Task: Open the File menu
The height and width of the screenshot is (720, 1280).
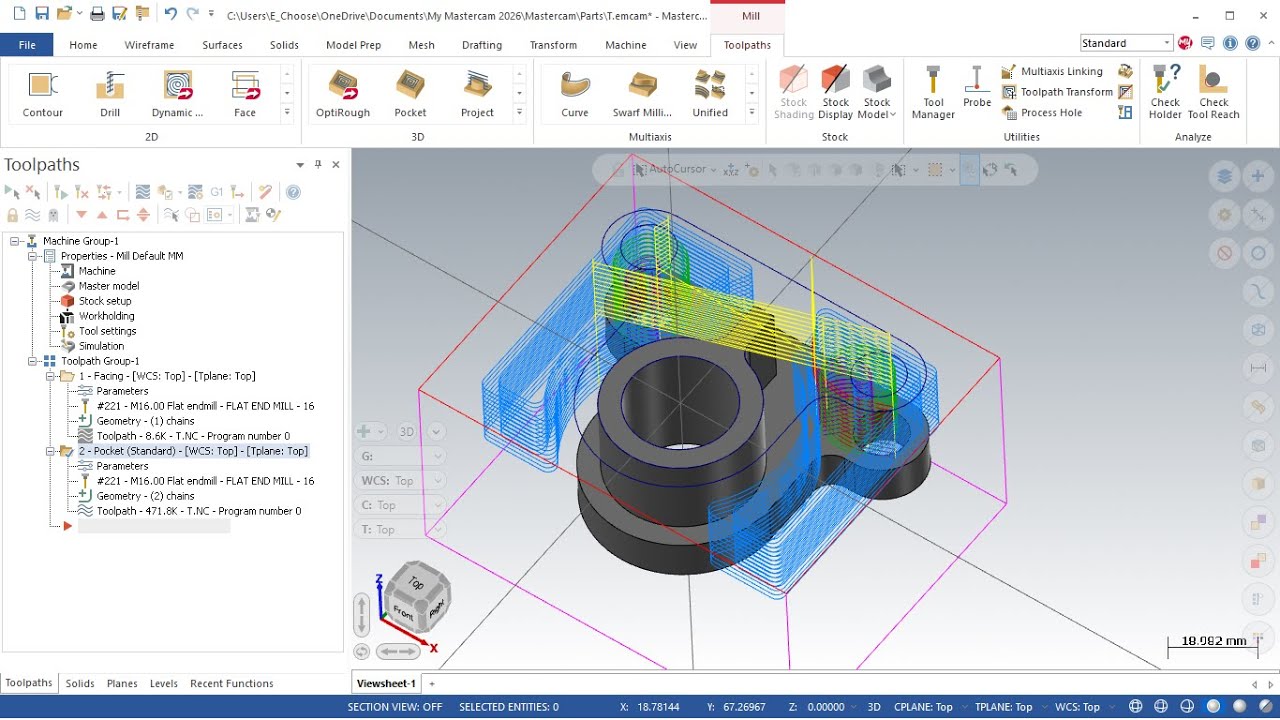Action: [x=27, y=45]
